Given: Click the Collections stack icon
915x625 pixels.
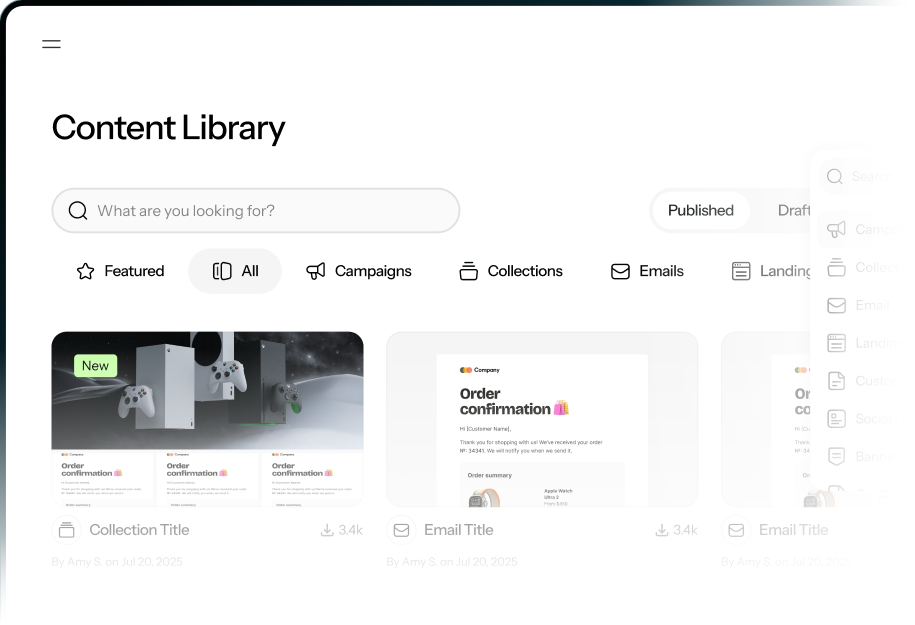Looking at the screenshot, I should pos(468,271).
